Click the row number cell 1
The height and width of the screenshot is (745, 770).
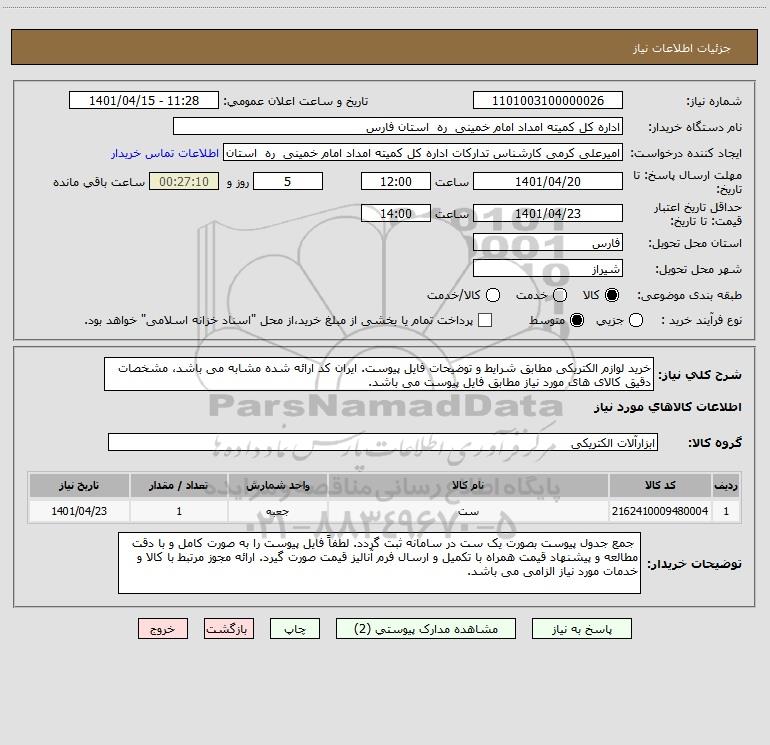pyautogui.click(x=726, y=511)
